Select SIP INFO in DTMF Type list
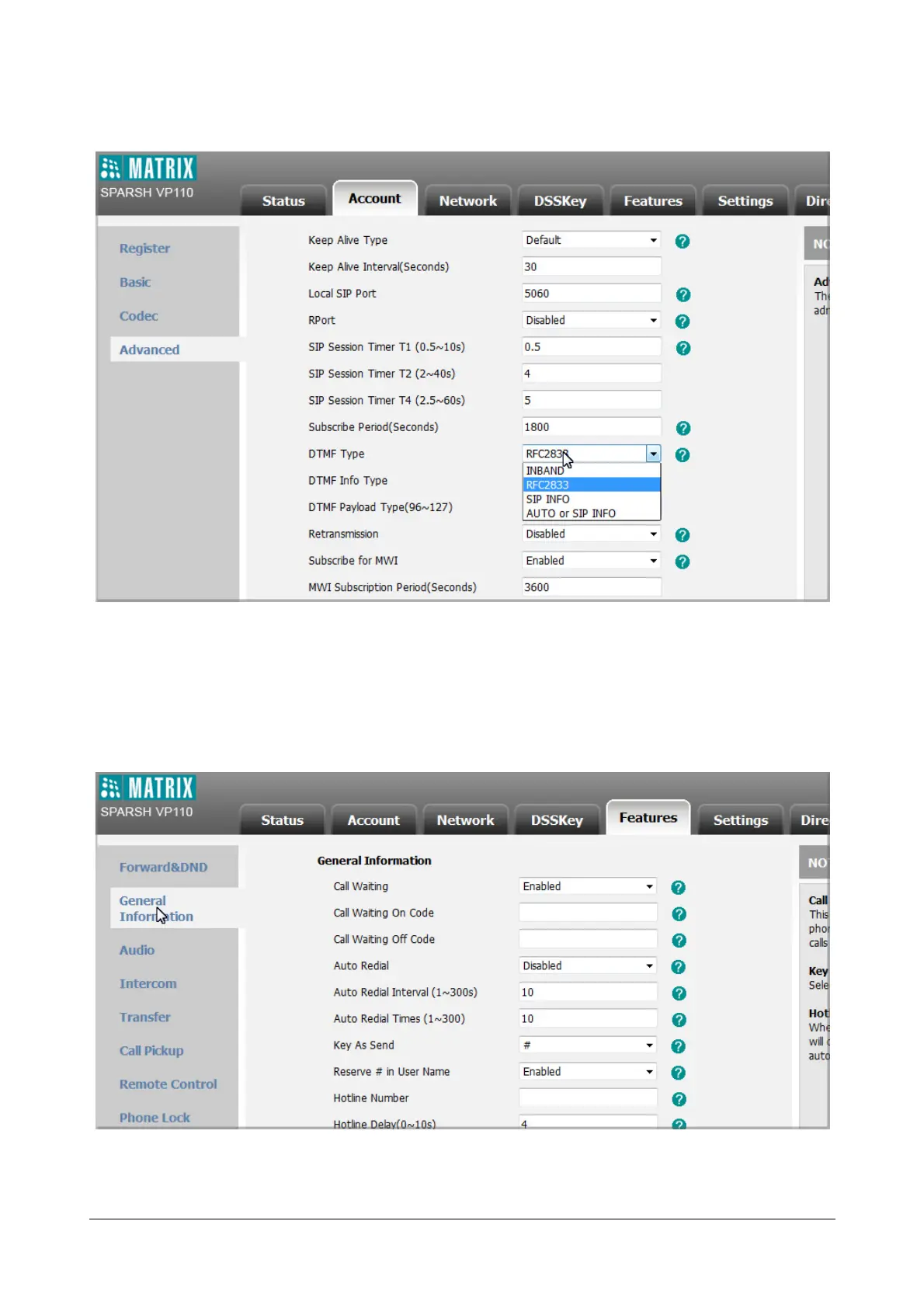 [592, 499]
